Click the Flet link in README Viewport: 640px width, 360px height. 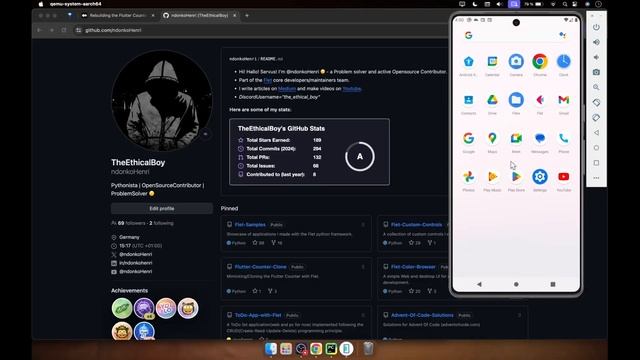click(267, 80)
